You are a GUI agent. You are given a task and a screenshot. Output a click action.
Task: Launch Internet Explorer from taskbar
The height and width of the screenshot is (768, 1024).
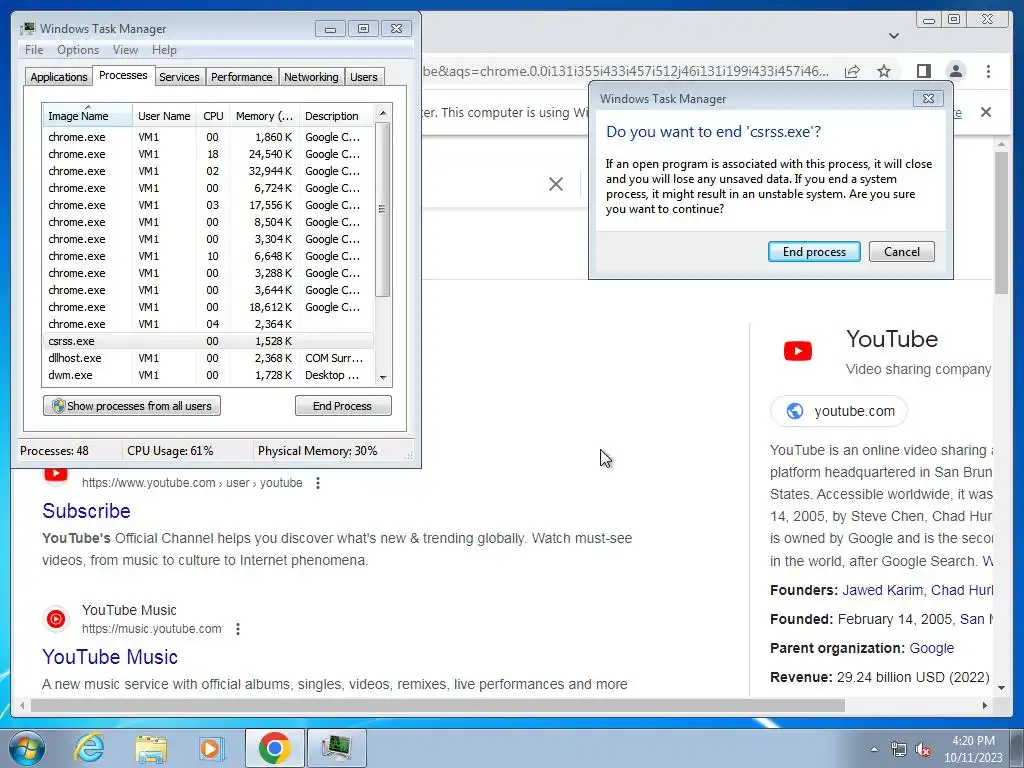tap(89, 748)
